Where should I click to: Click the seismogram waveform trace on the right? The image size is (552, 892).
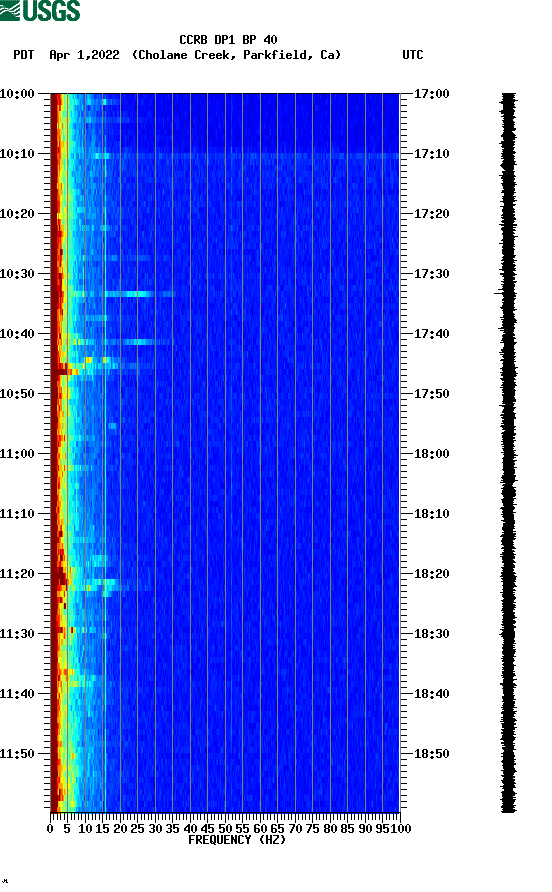pyautogui.click(x=508, y=453)
